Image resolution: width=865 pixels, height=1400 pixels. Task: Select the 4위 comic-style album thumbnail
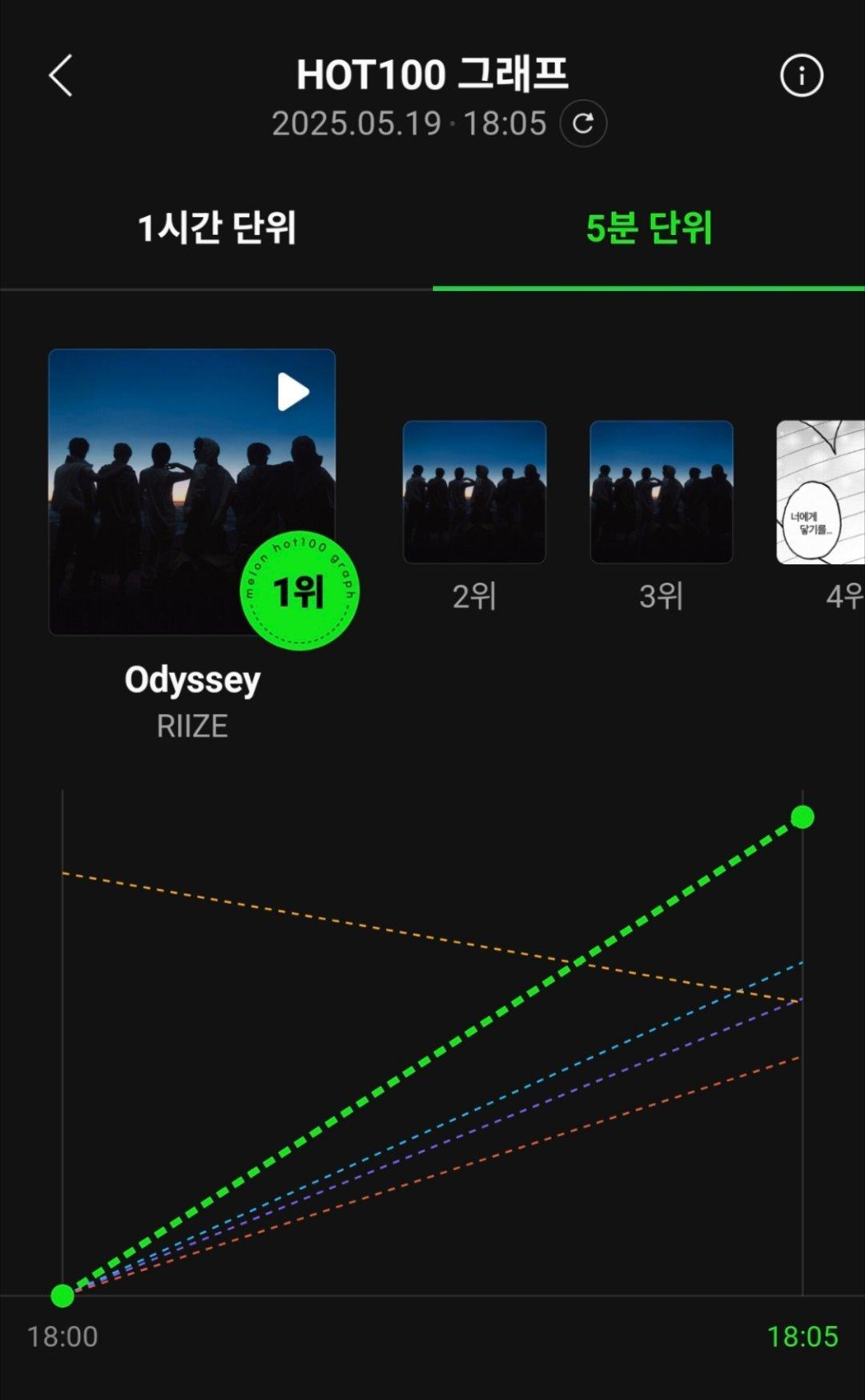[821, 492]
